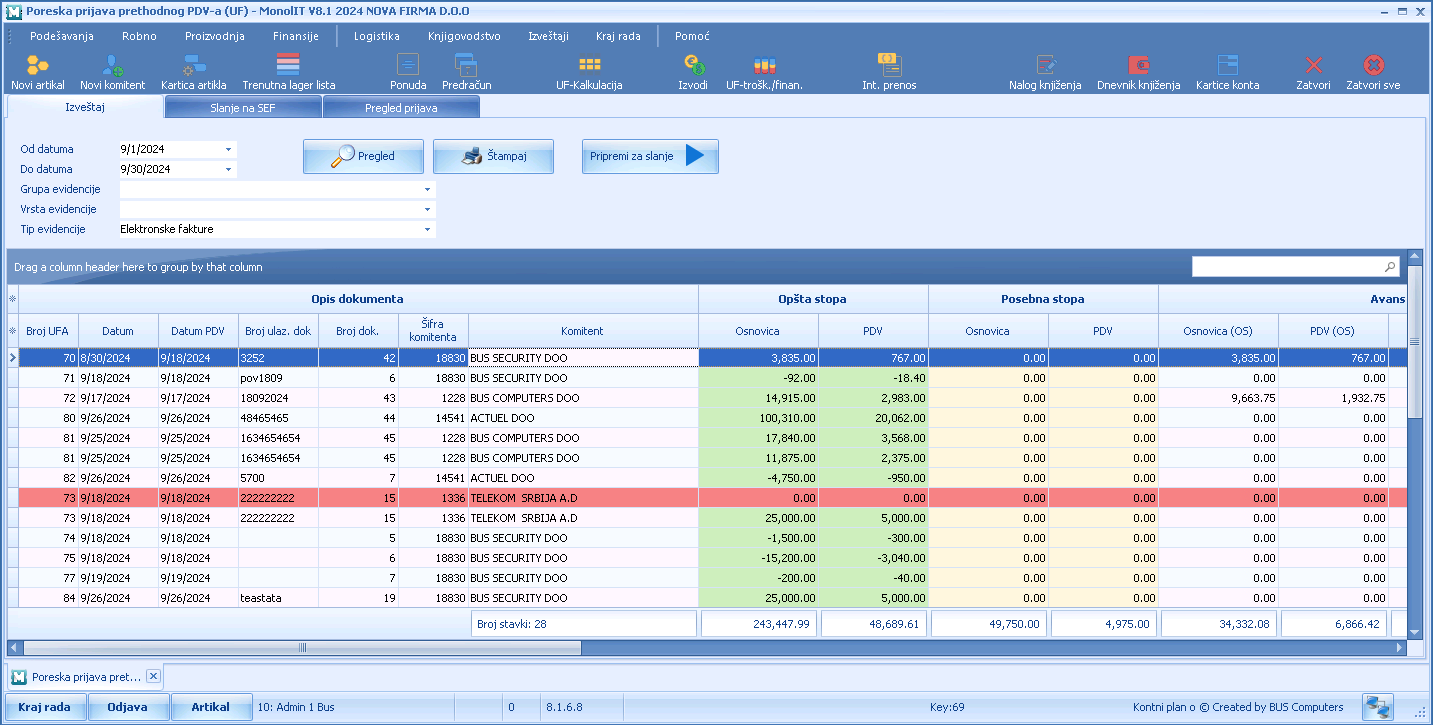
Task: Click the Pregled button
Action: coord(363,156)
